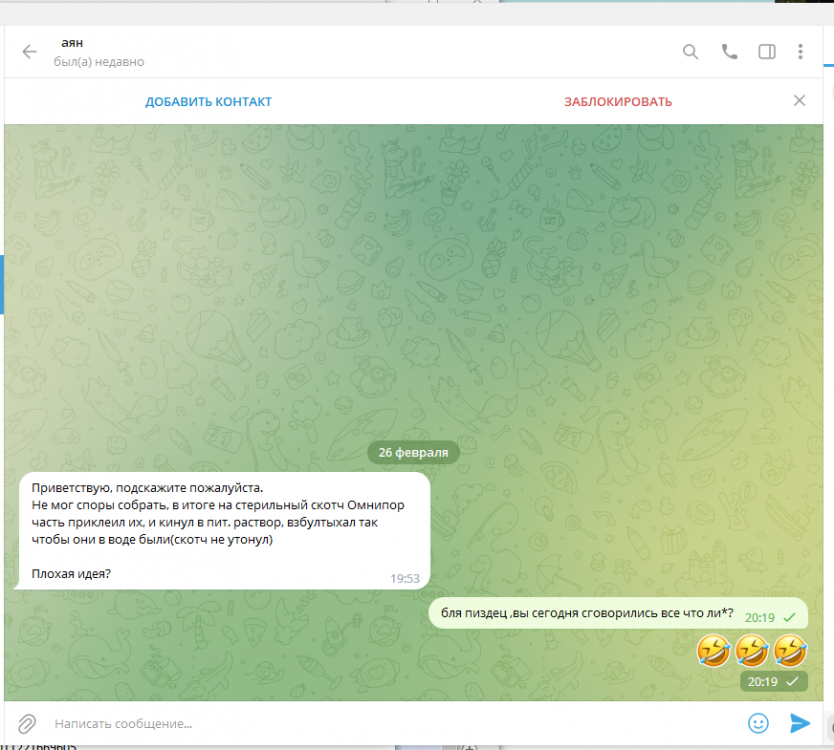
Task: Click the outgoing message sent at 20:19
Action: point(582,613)
